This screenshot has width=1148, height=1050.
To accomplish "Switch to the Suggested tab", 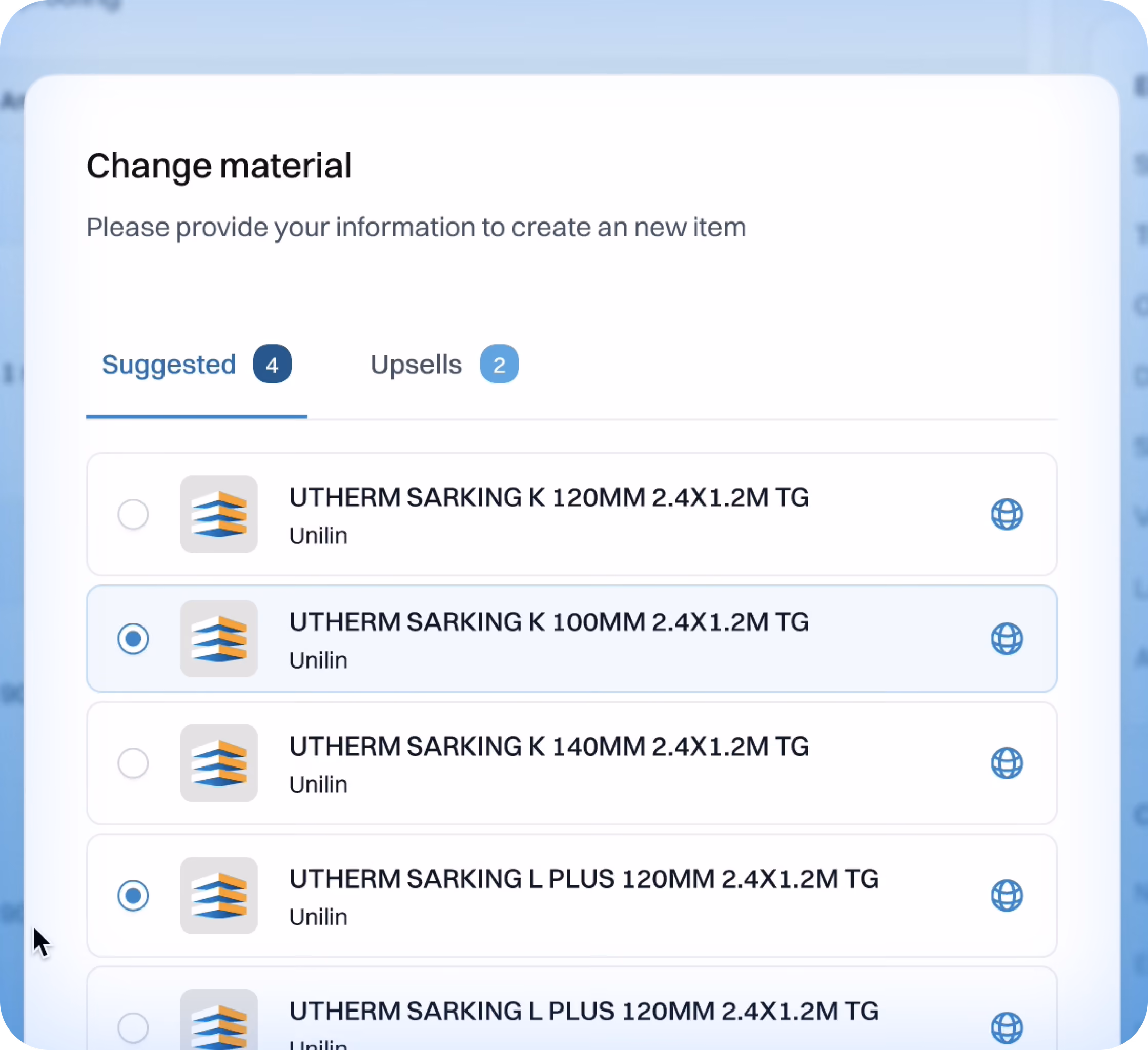I will point(196,364).
